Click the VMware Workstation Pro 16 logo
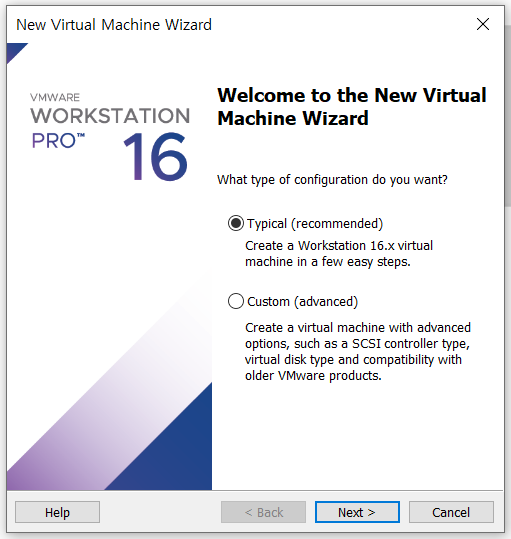Screen dimensions: 511x539 pyautogui.click(x=110, y=136)
